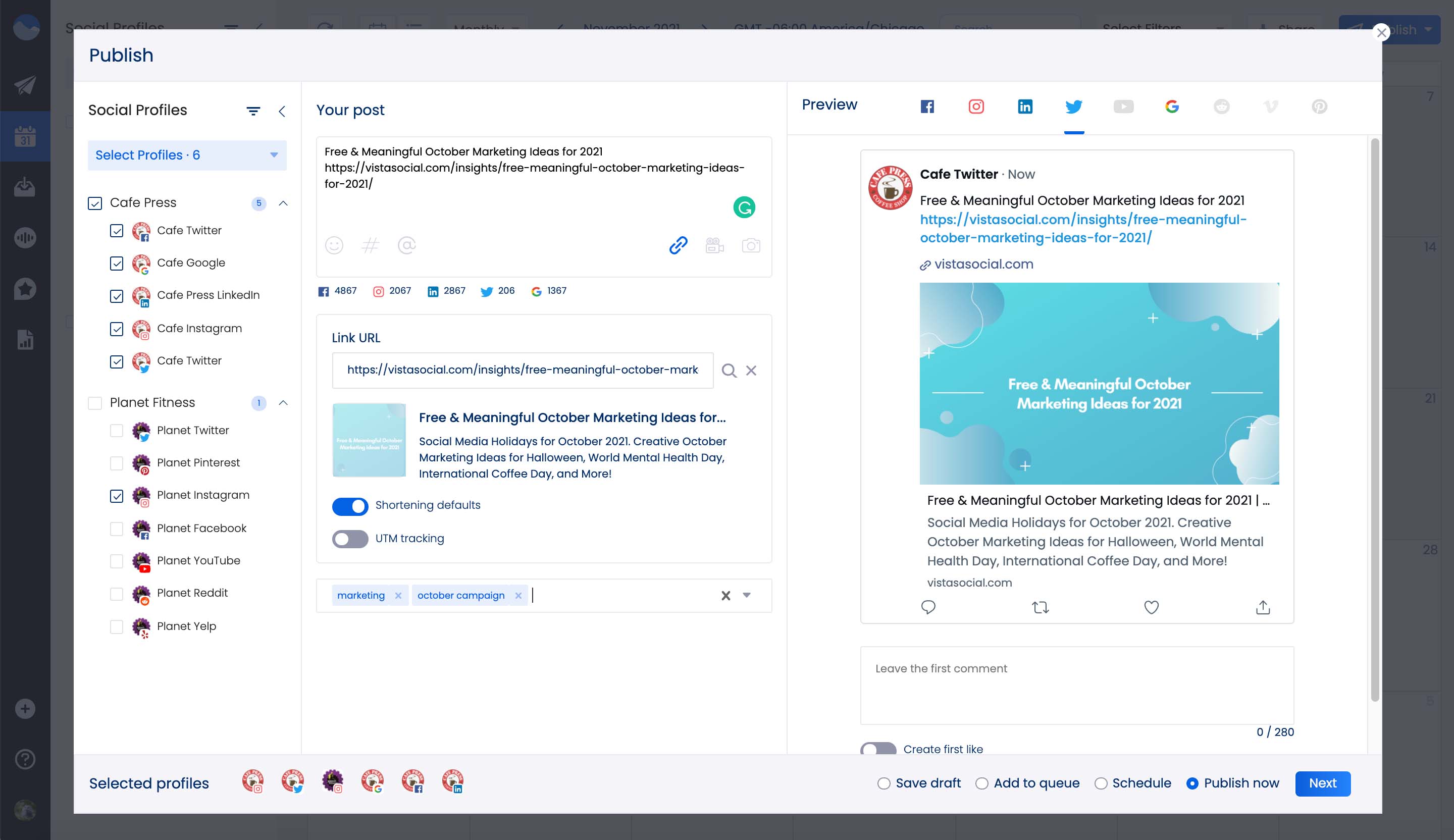The width and height of the screenshot is (1454, 840).
Task: Check the Planet Pinterest profile checkbox
Action: [117, 463]
